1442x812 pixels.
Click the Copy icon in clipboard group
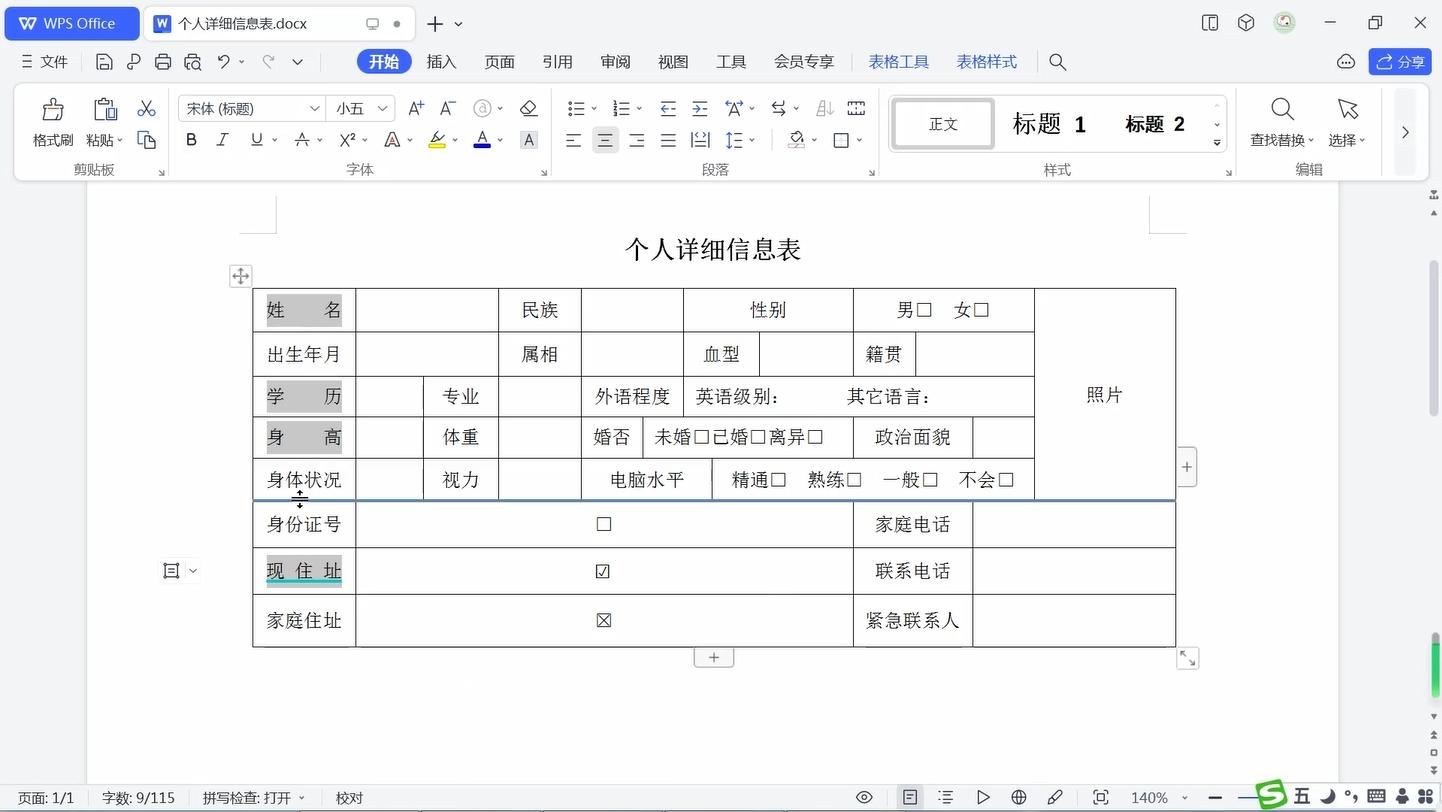click(x=146, y=140)
